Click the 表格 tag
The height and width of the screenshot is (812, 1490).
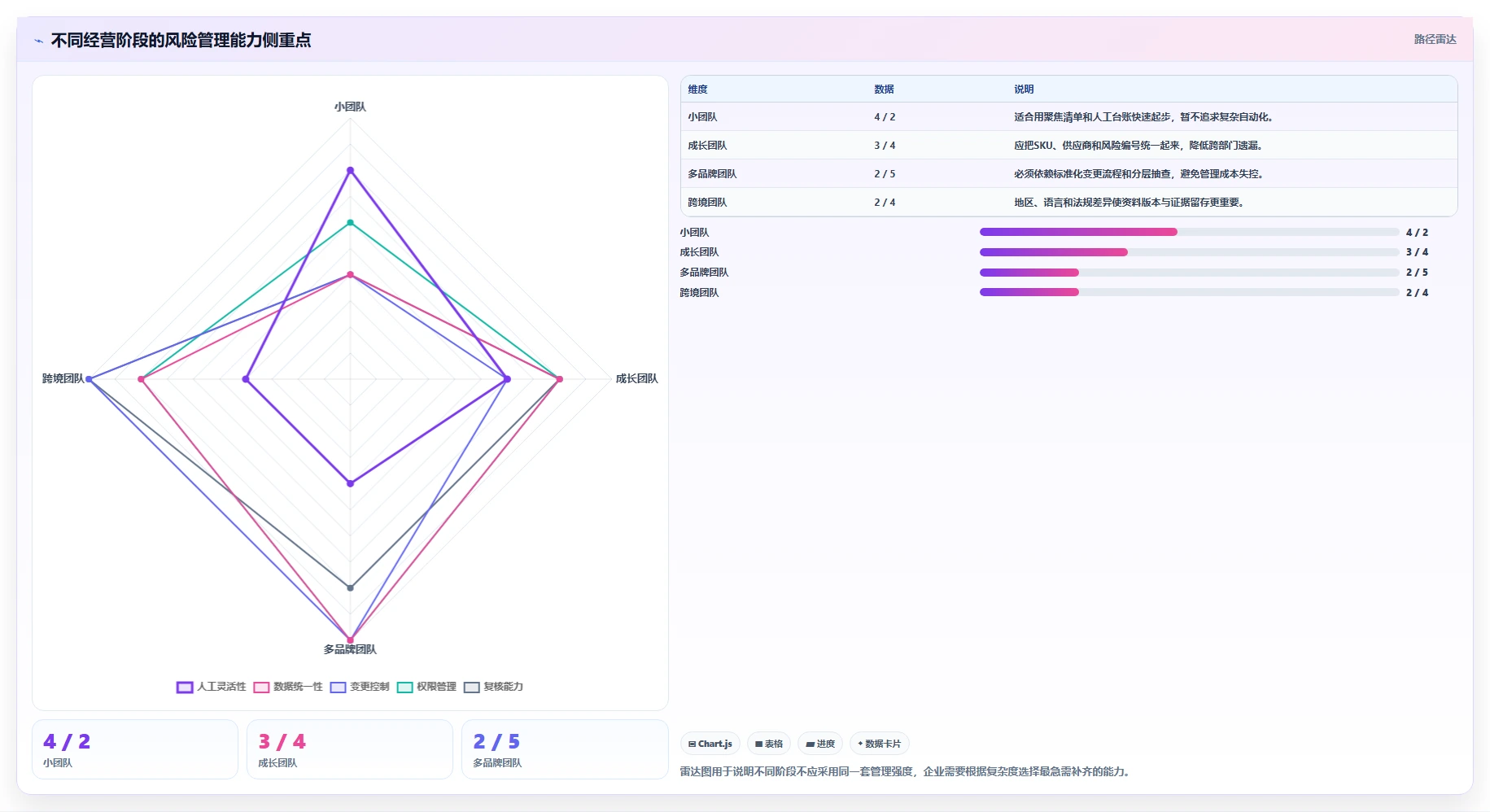point(768,744)
